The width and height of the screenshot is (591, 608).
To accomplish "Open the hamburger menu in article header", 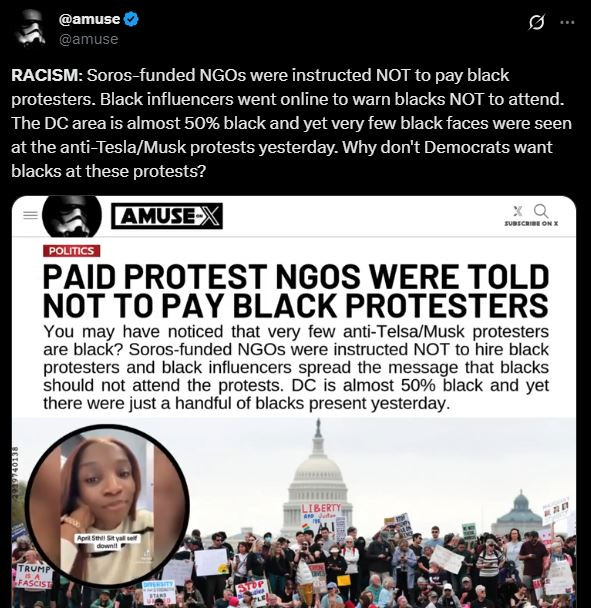I will [x=30, y=215].
